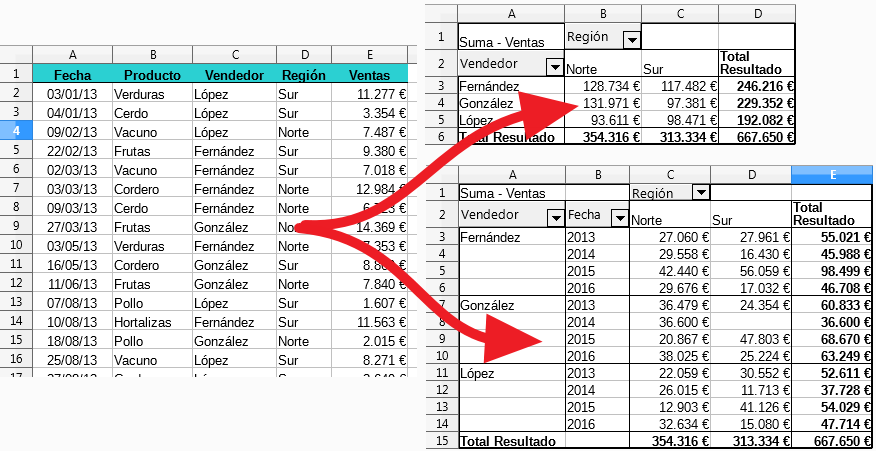This screenshot has width=876, height=451.
Task: Open Vendedor dropdown in upper pivot table
Action: tap(555, 67)
